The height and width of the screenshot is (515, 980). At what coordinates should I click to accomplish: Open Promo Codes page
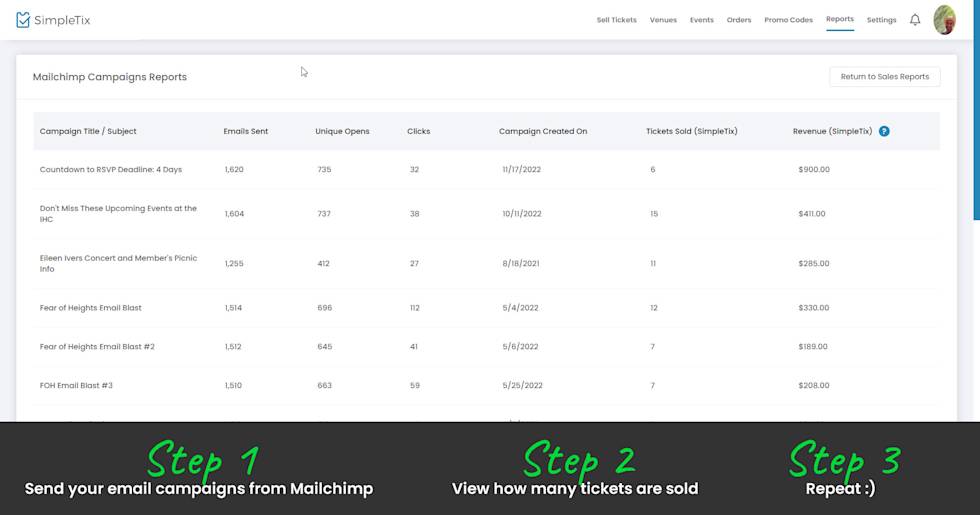788,20
